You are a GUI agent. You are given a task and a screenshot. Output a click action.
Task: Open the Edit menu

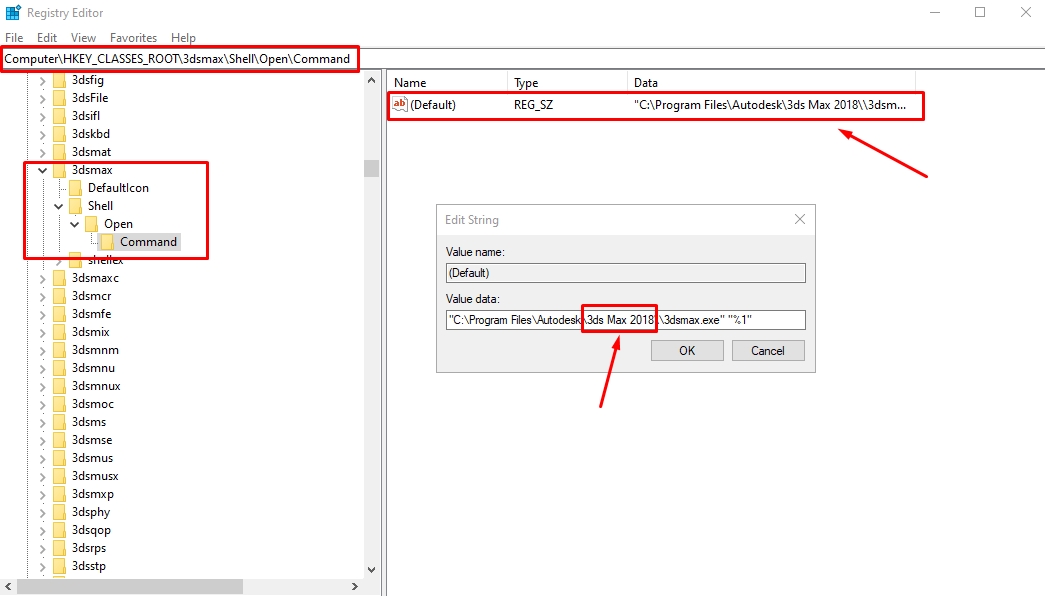point(47,38)
